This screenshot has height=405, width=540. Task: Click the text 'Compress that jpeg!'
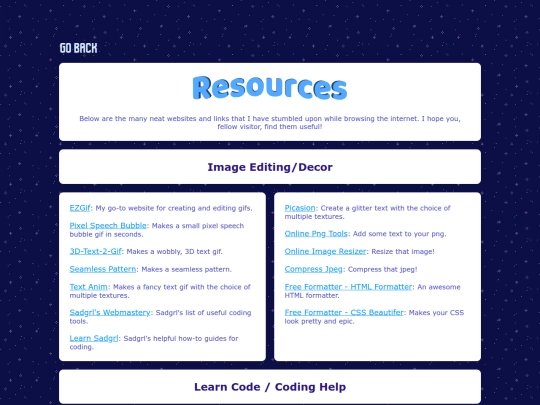click(x=383, y=269)
